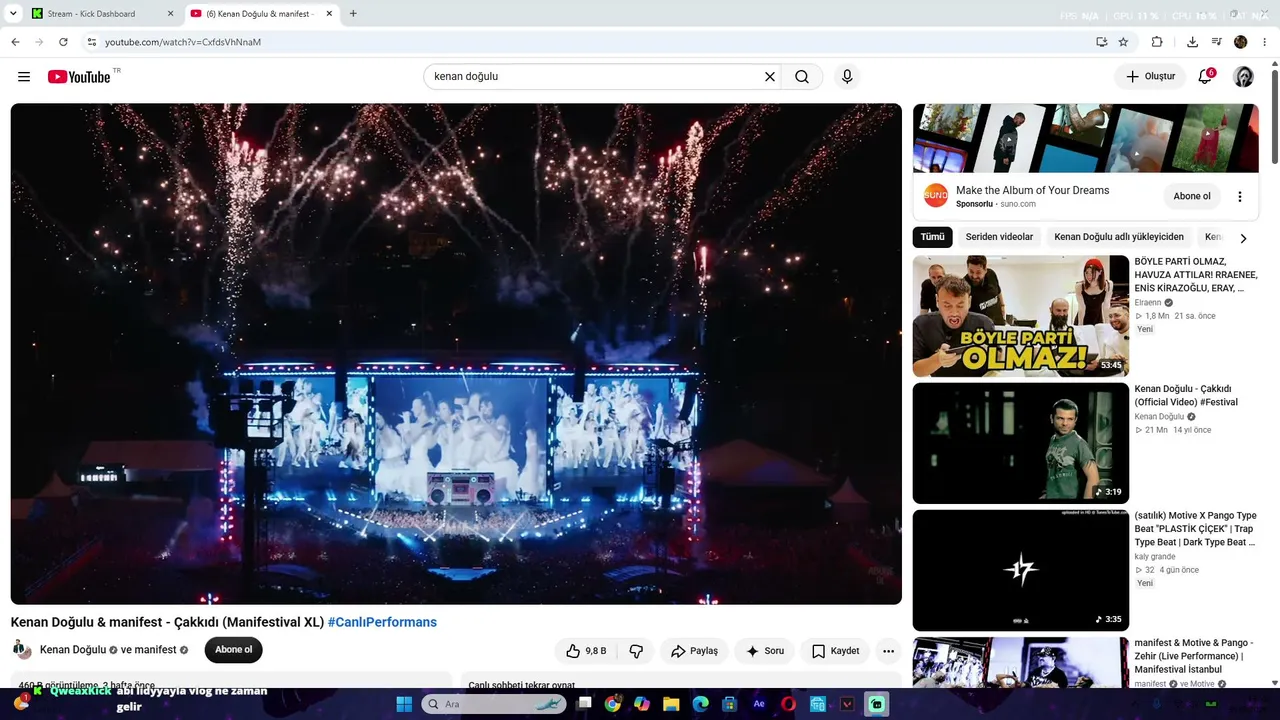The height and width of the screenshot is (720, 1280).
Task: Open the browser extensions puzzle icon
Action: 1157,42
